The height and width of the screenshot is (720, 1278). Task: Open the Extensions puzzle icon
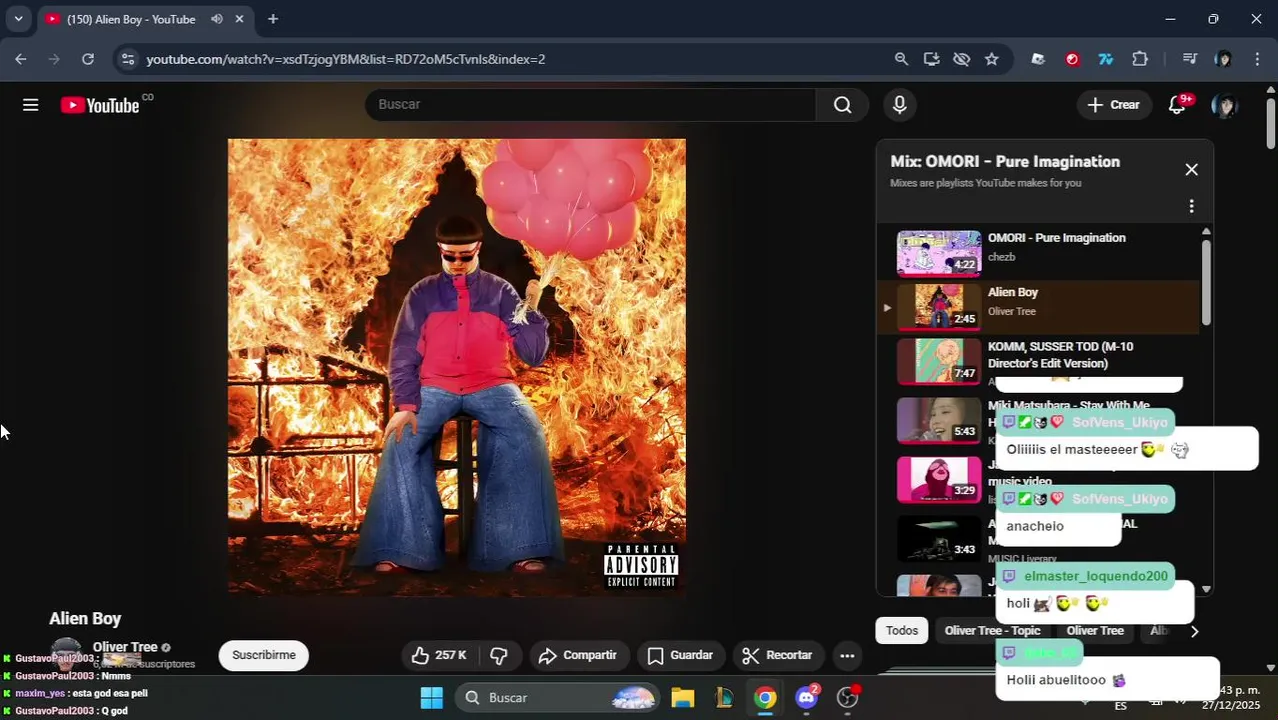point(1140,59)
